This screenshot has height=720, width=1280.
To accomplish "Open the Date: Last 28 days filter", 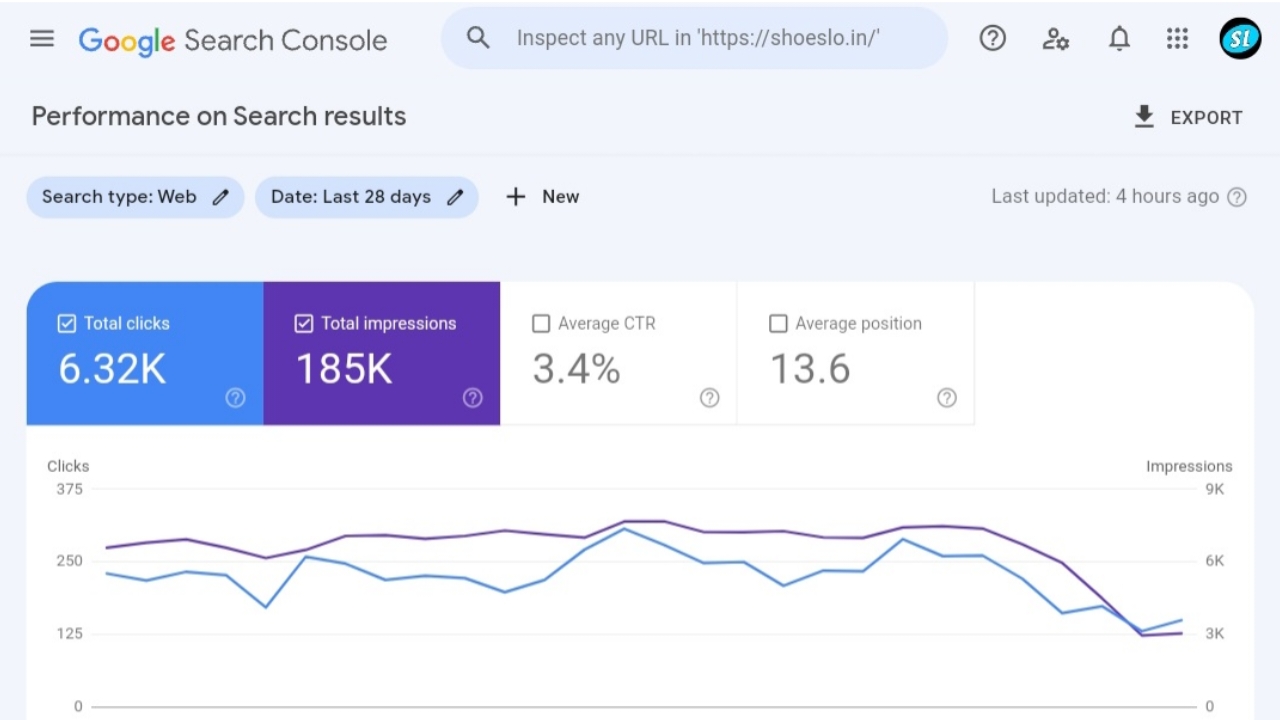I will (366, 197).
